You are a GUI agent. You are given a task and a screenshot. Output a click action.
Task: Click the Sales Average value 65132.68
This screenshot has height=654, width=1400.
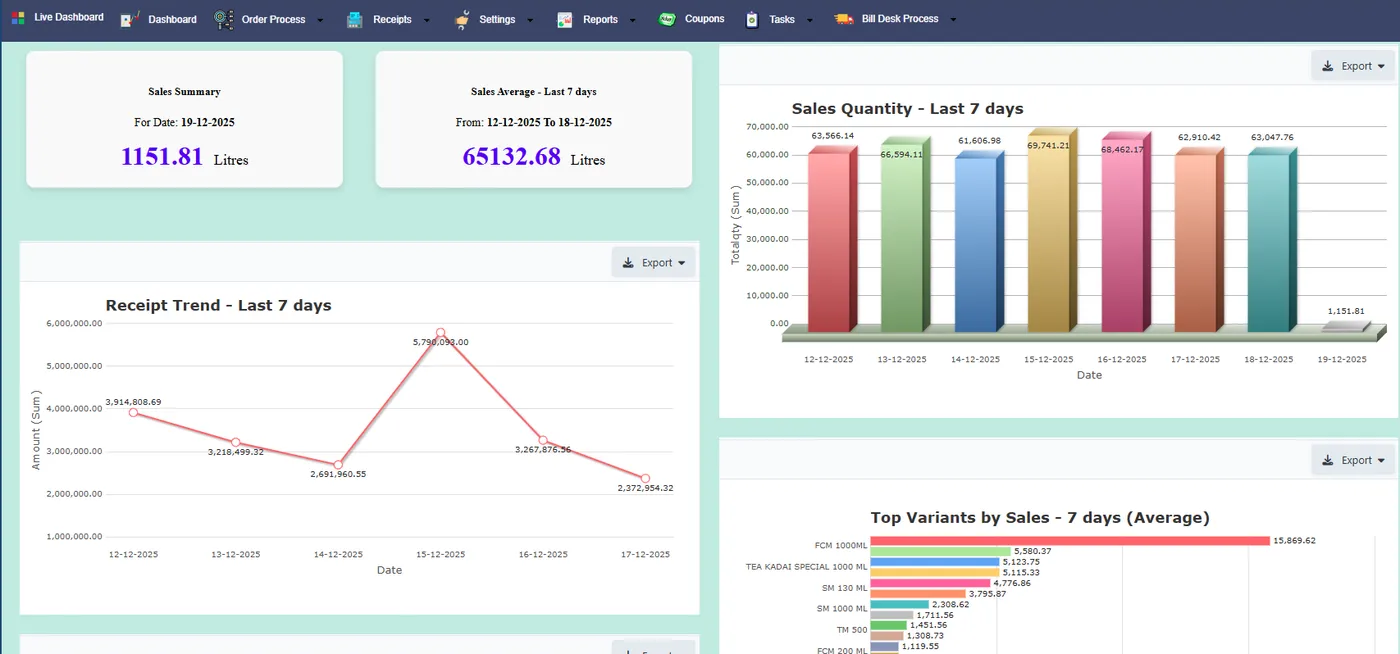pyautogui.click(x=511, y=157)
